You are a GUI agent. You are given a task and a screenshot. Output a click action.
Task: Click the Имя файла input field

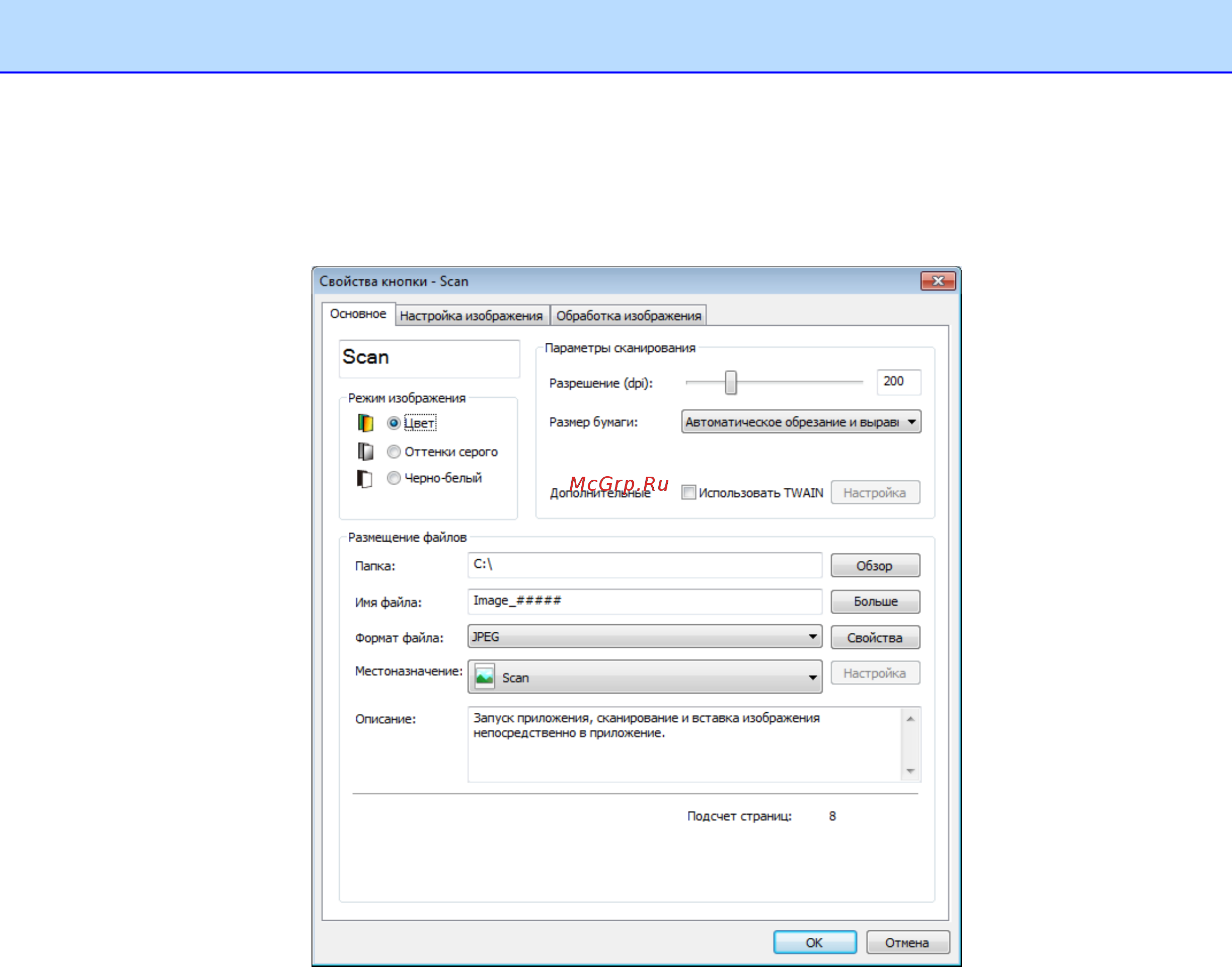(x=644, y=601)
